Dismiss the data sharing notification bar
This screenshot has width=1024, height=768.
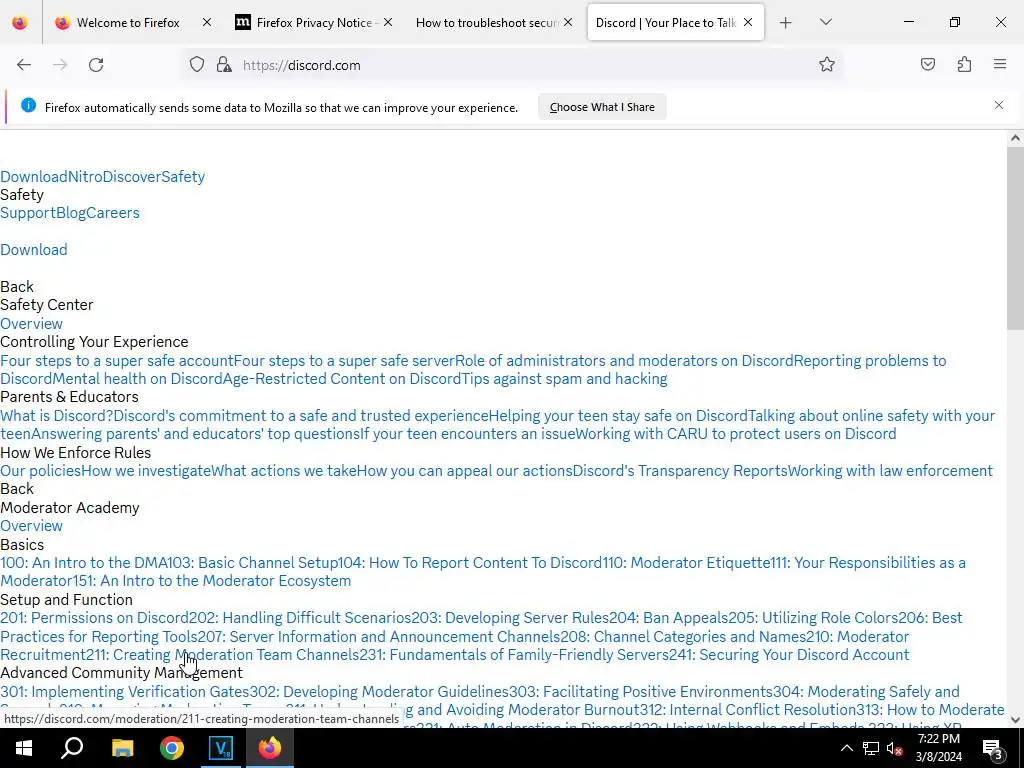click(x=999, y=105)
